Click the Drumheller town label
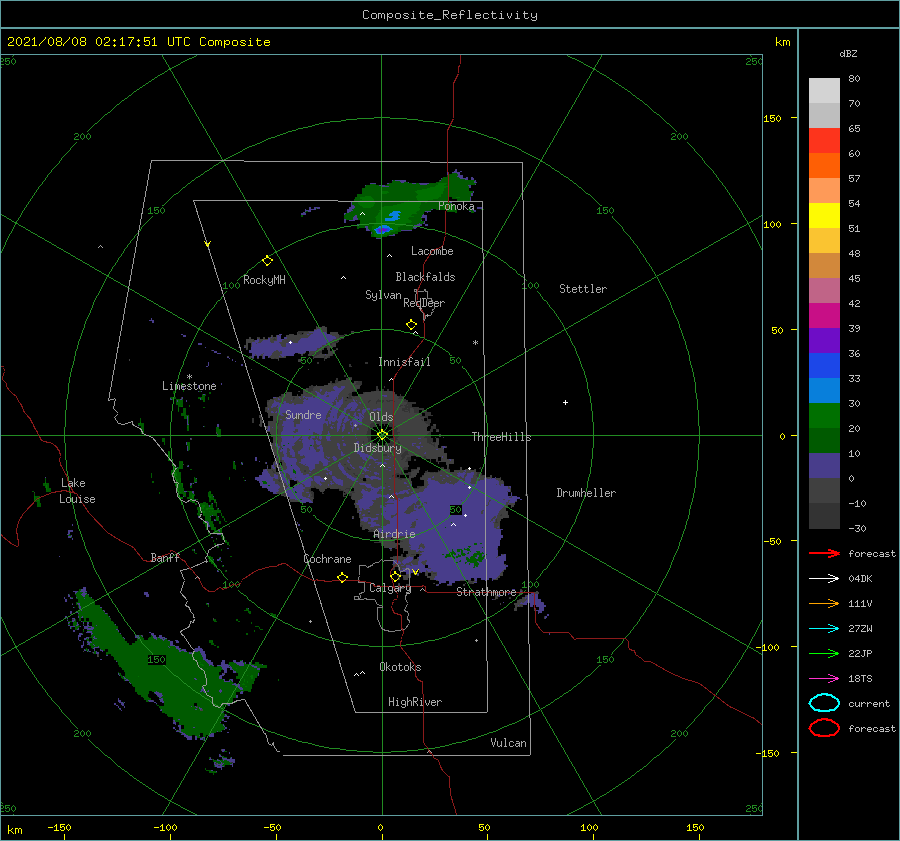 point(586,493)
